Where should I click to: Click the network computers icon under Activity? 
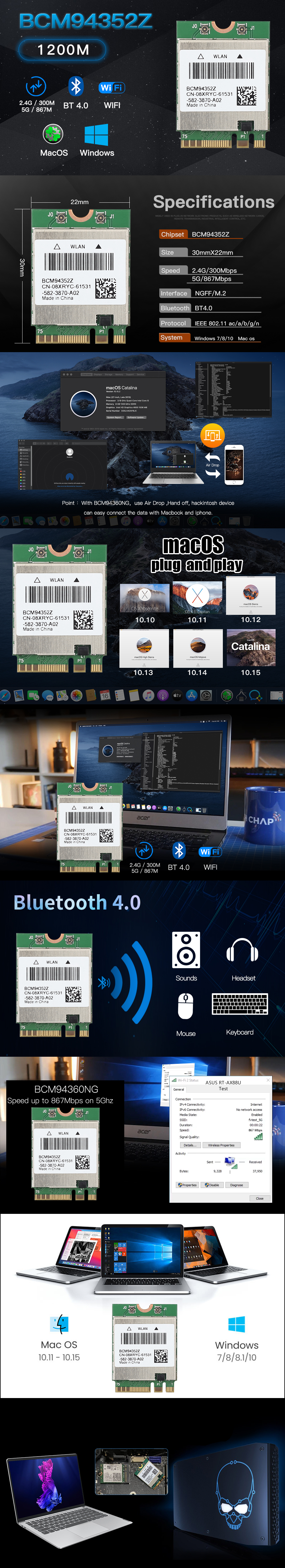coord(230,1163)
